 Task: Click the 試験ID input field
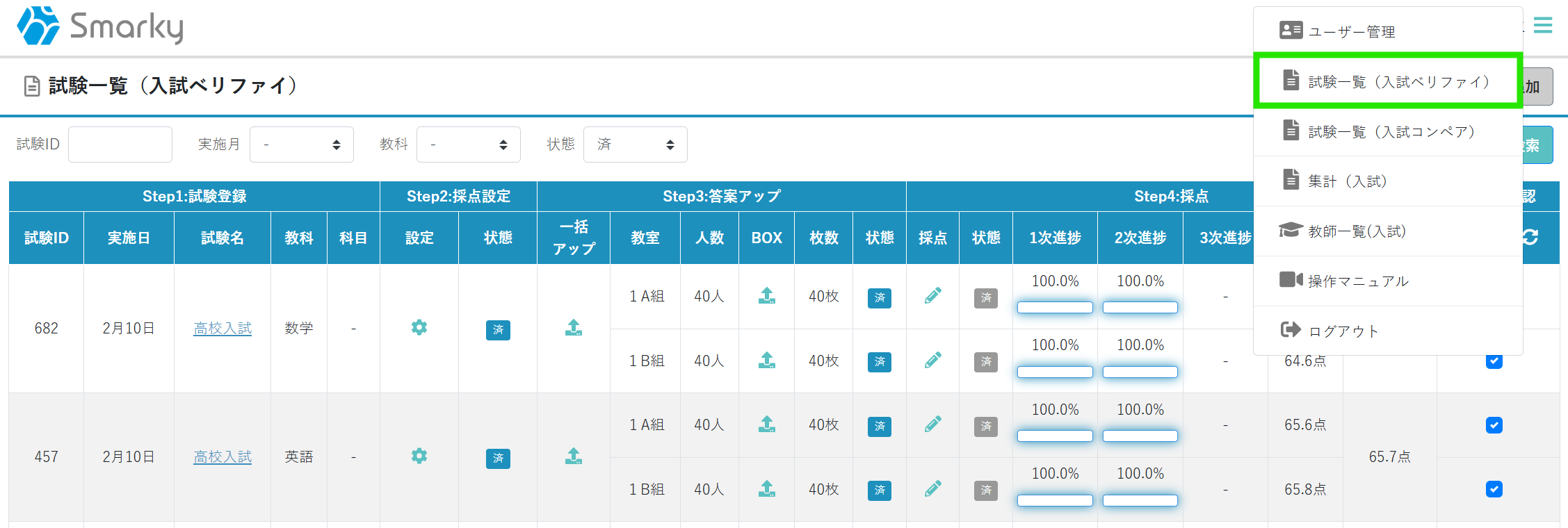point(120,145)
